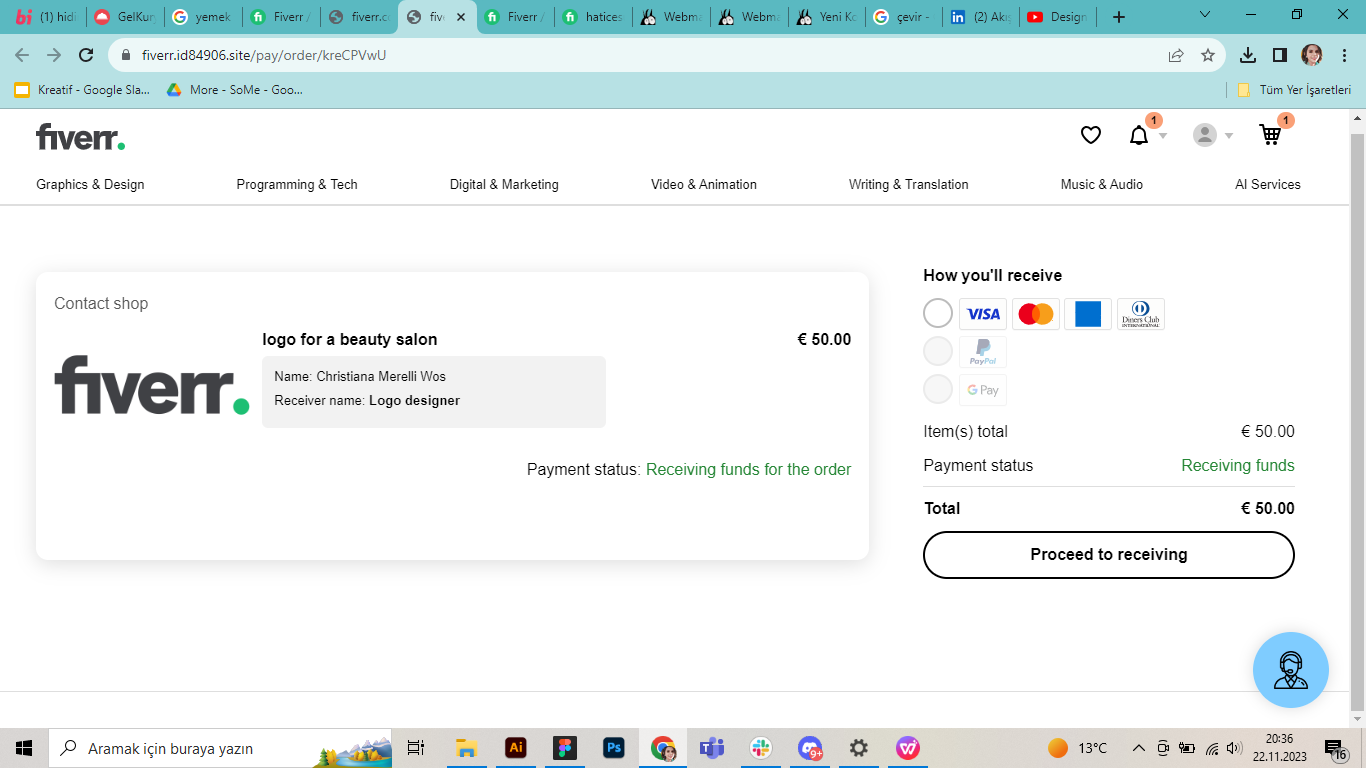1366x768 pixels.
Task: Open Microsoft Teams from taskbar
Action: click(x=712, y=748)
